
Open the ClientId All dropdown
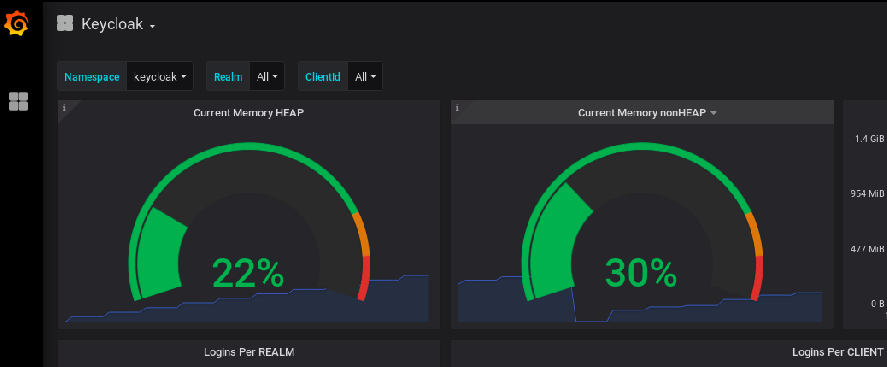(365, 77)
